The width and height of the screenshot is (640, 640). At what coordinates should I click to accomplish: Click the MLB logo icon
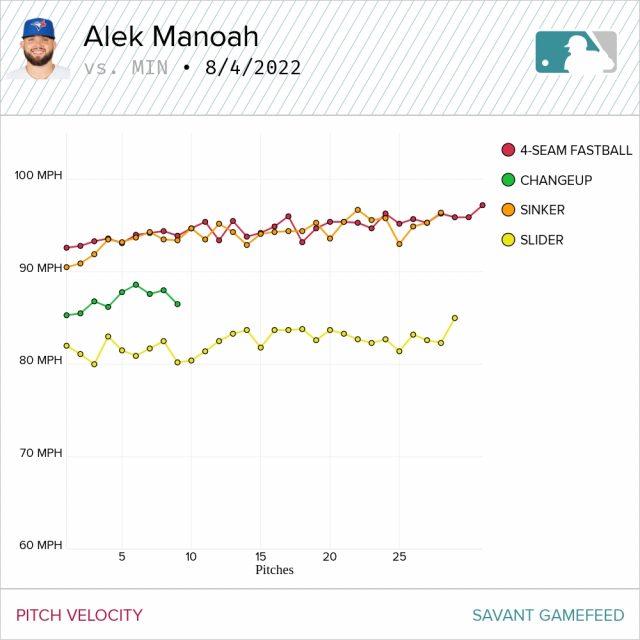(576, 52)
